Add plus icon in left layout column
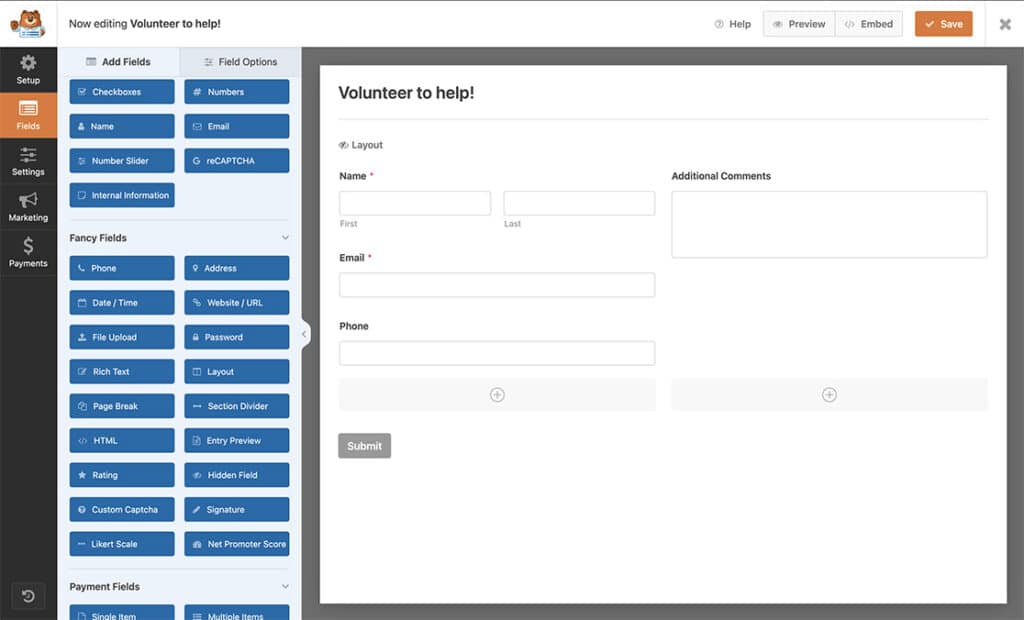This screenshot has width=1024, height=620. click(x=497, y=395)
